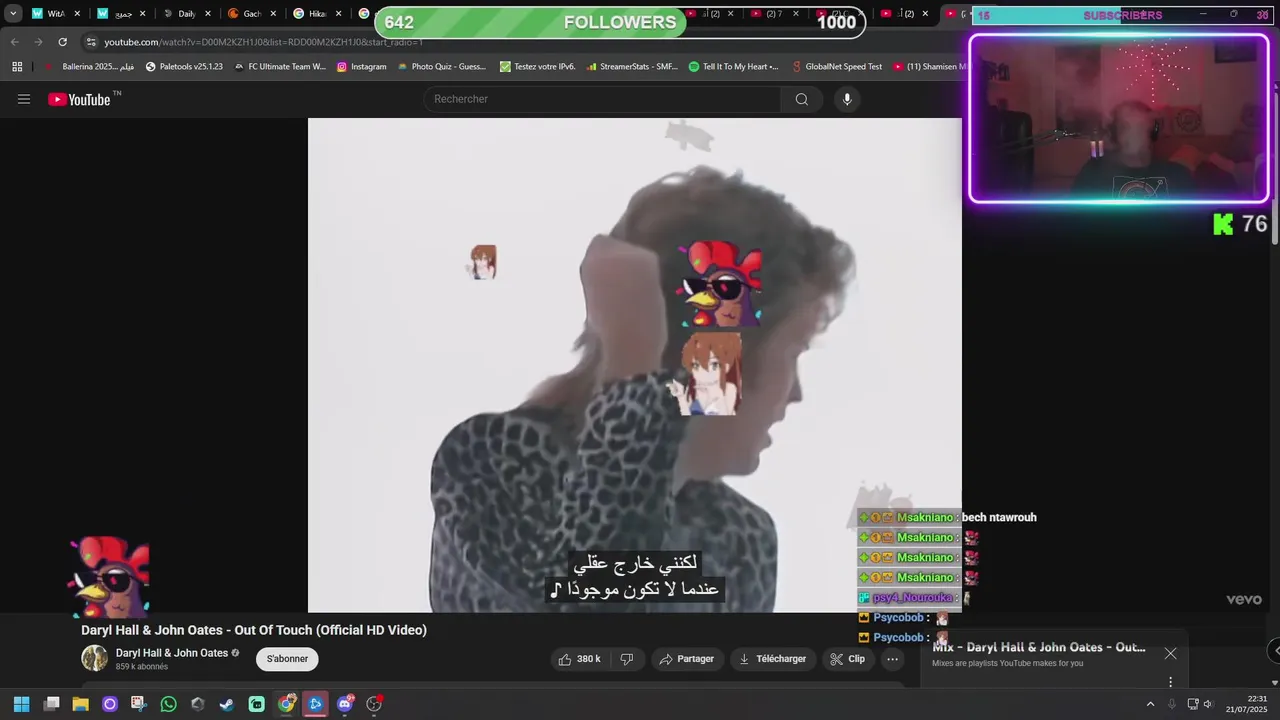The height and width of the screenshot is (720, 1280).
Task: Subscribe with the S'abonner button
Action: (287, 659)
